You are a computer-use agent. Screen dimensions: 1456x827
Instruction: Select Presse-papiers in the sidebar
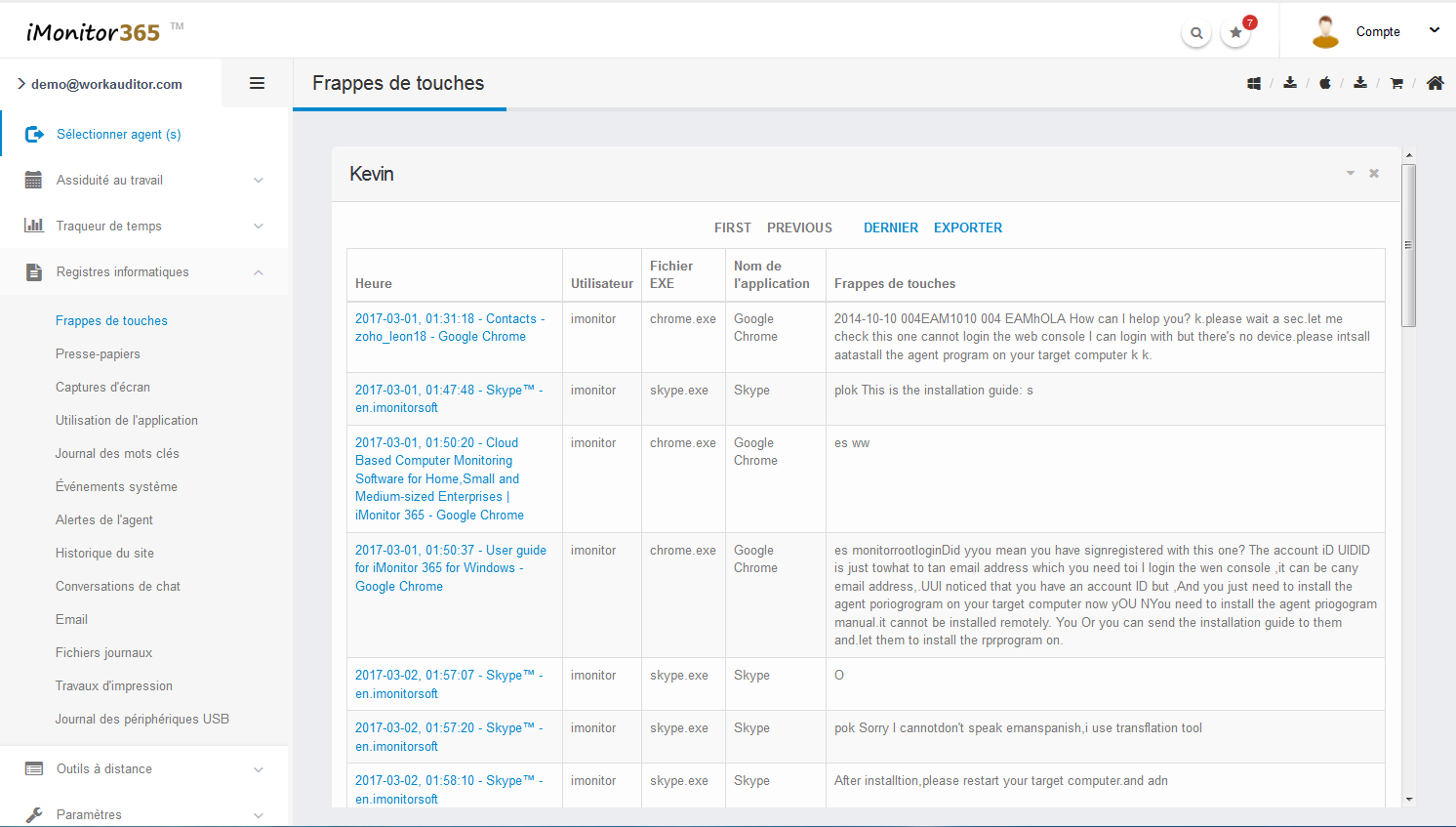98,354
